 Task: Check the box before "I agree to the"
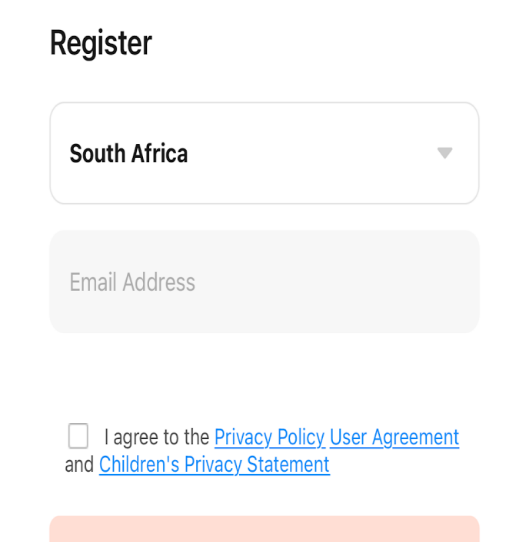[x=78, y=436]
